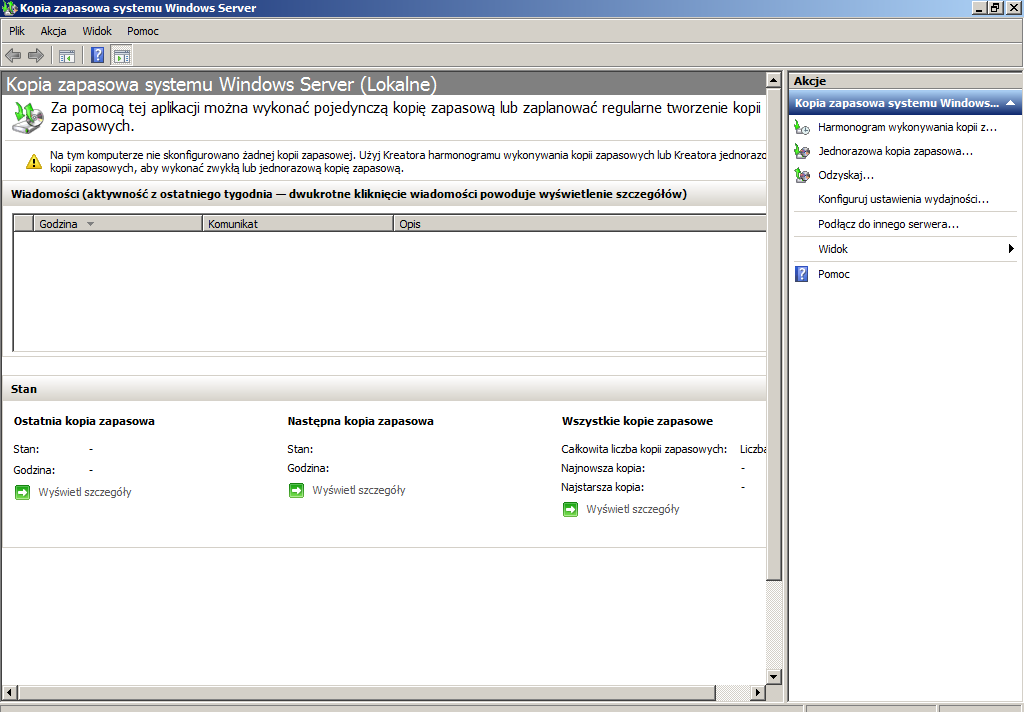The image size is (1024, 712).
Task: Click green arrow under Wszystkie kopie zapasowe
Action: point(570,509)
